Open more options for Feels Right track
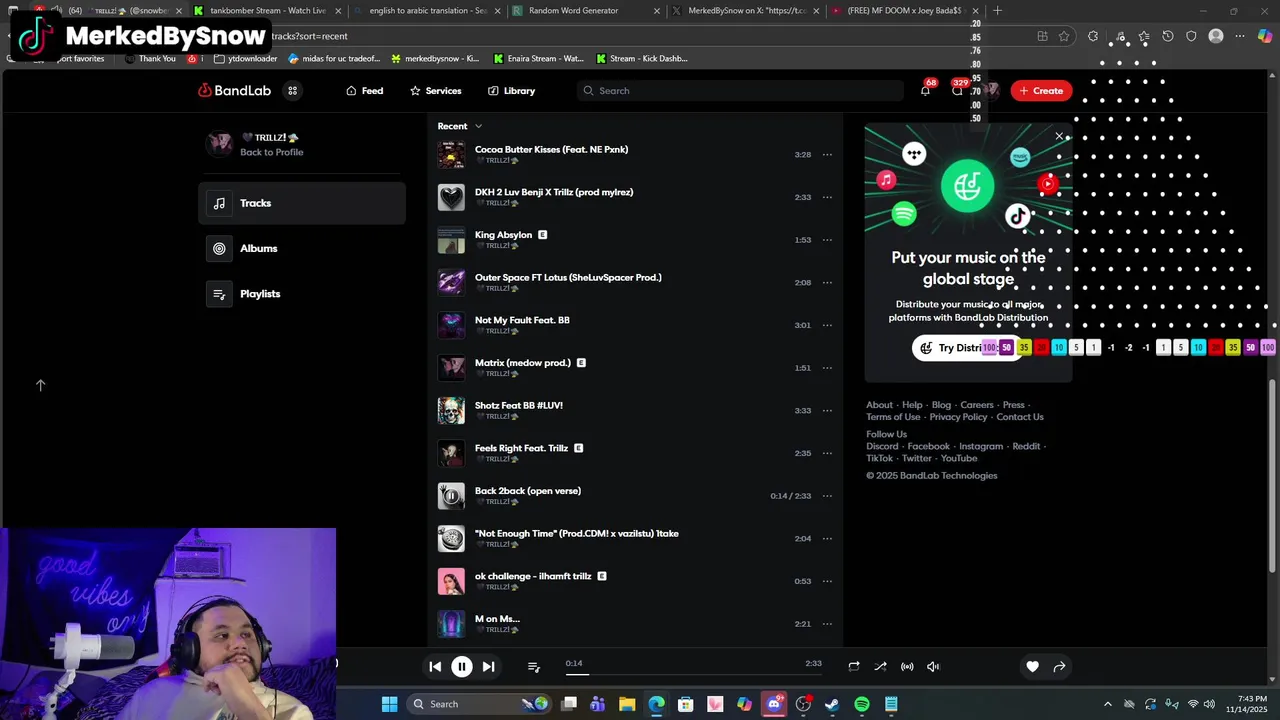 tap(827, 454)
